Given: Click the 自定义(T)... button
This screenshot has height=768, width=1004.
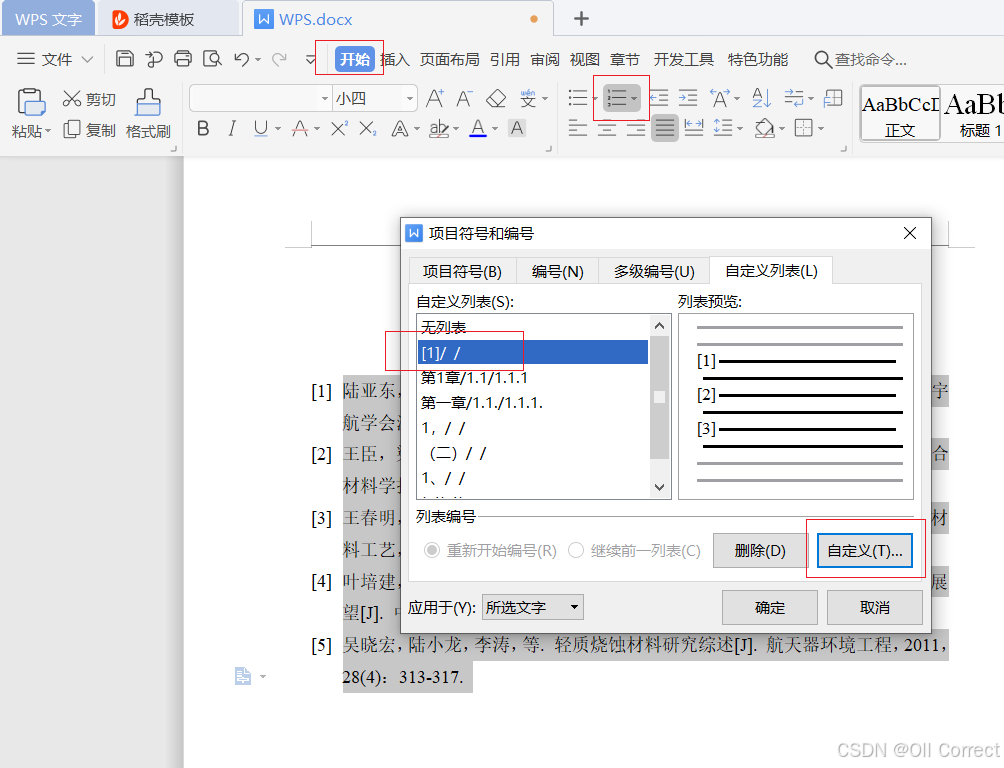Looking at the screenshot, I should tap(864, 550).
